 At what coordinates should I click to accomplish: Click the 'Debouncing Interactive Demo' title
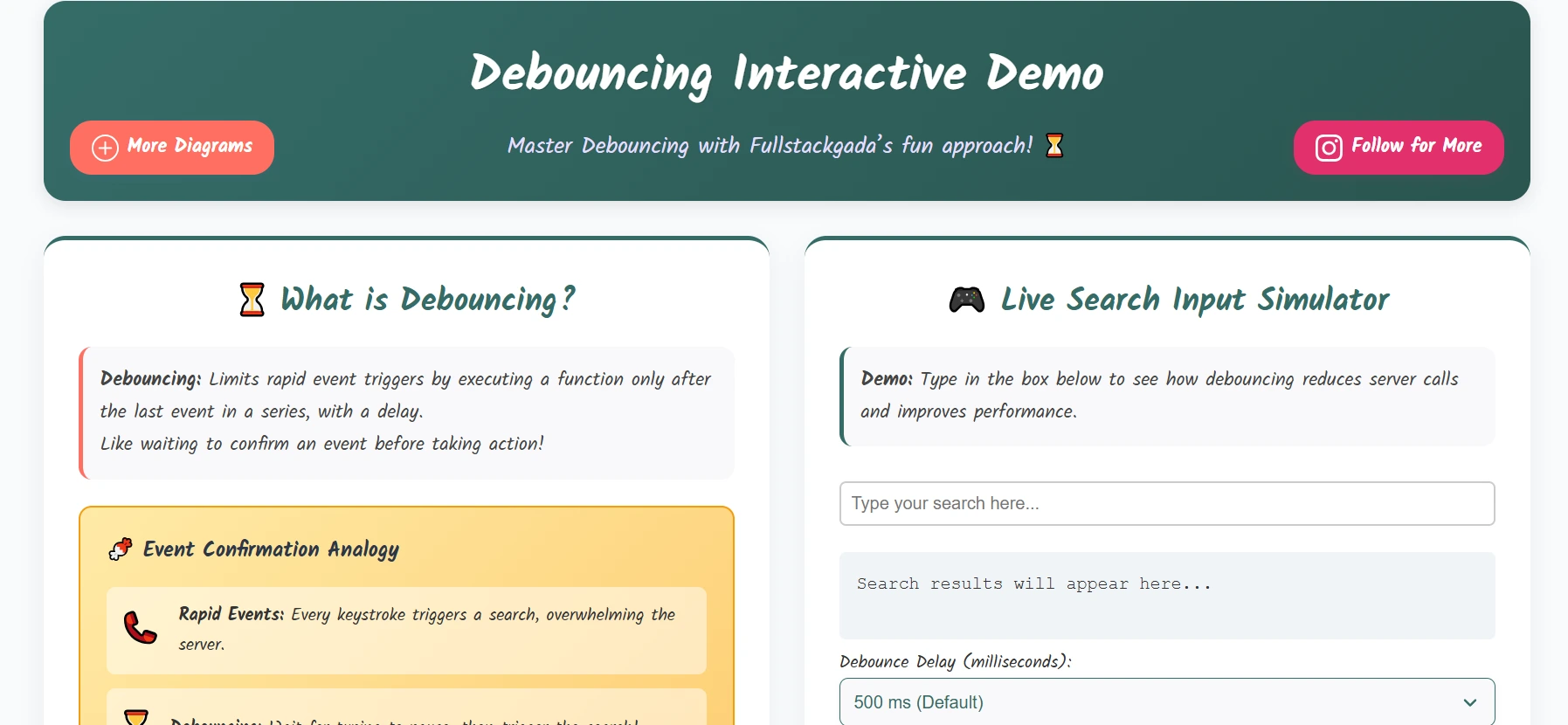[787, 73]
